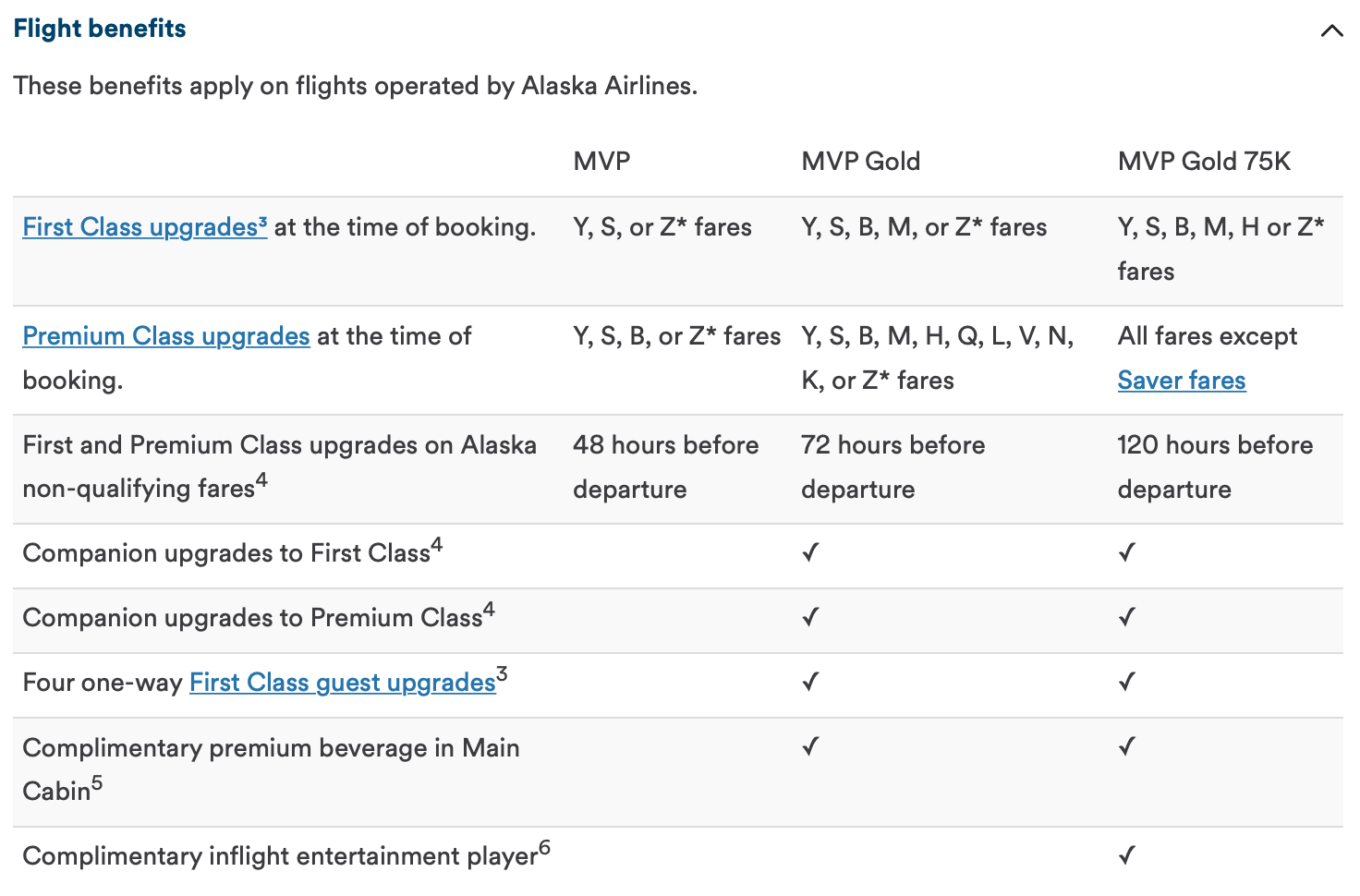Click MVP Gold checkmark for First Class guest upgrades
This screenshot has height=896, width=1360.
pos(810,683)
